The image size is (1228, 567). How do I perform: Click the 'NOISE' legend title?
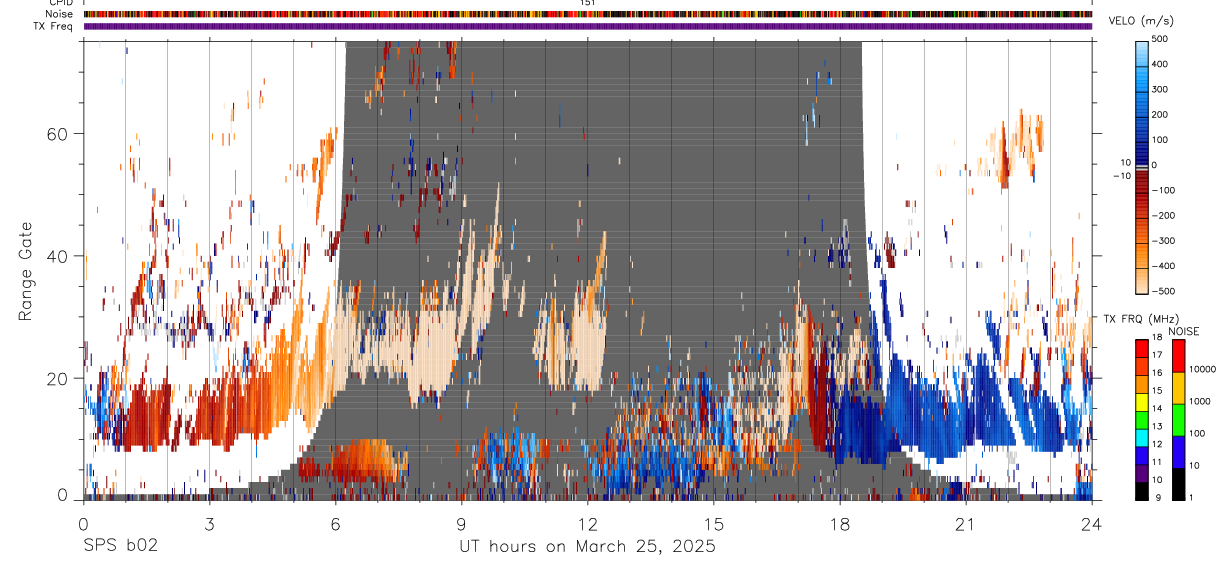pos(1184,332)
